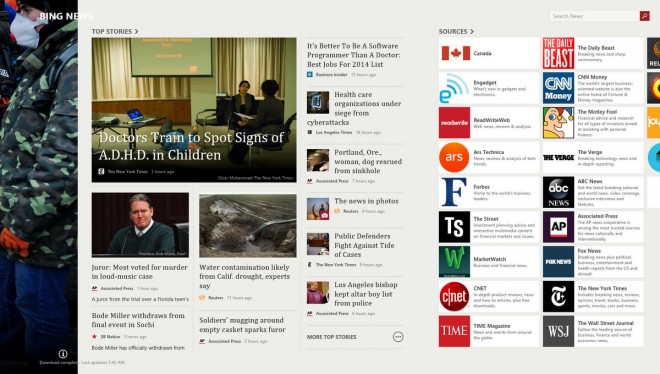Click the MarketWatch green logo
The image size is (660, 374).
tap(454, 262)
